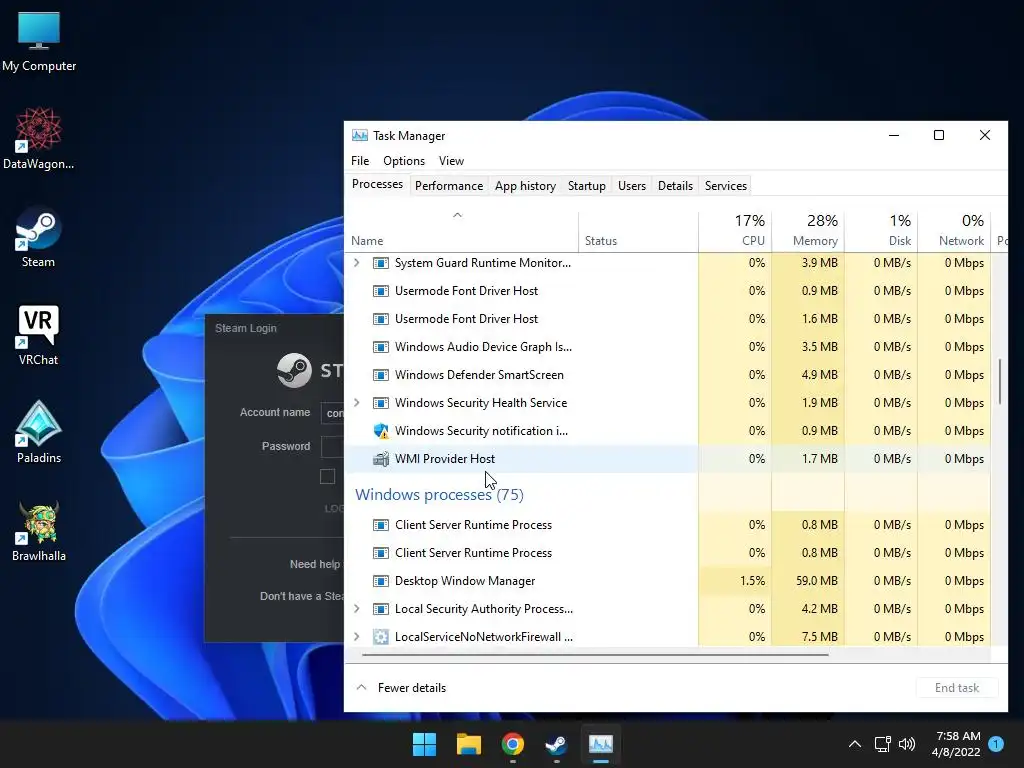The height and width of the screenshot is (768, 1024).
Task: Expand the Windows Security Health Service process
Action: [357, 403]
